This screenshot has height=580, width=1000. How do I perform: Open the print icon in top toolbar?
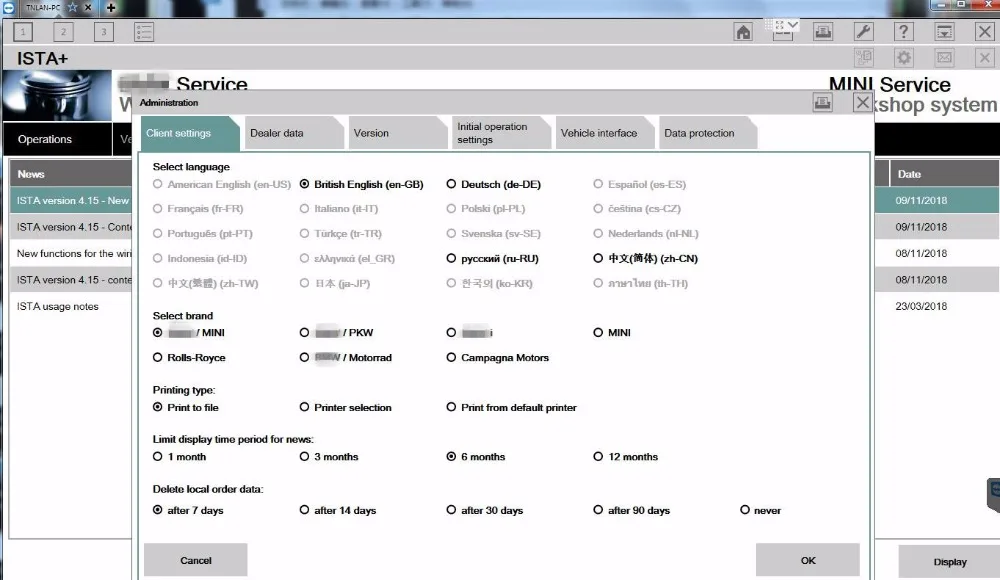pos(823,31)
